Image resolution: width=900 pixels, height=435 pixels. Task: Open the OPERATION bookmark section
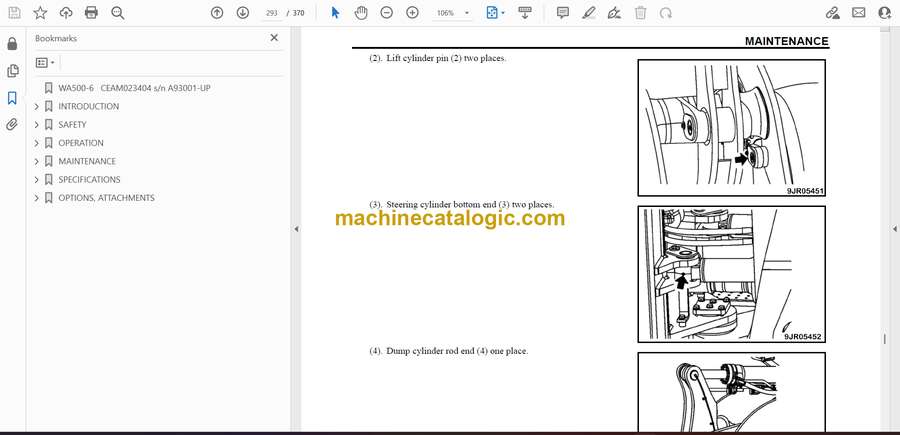click(x=80, y=143)
